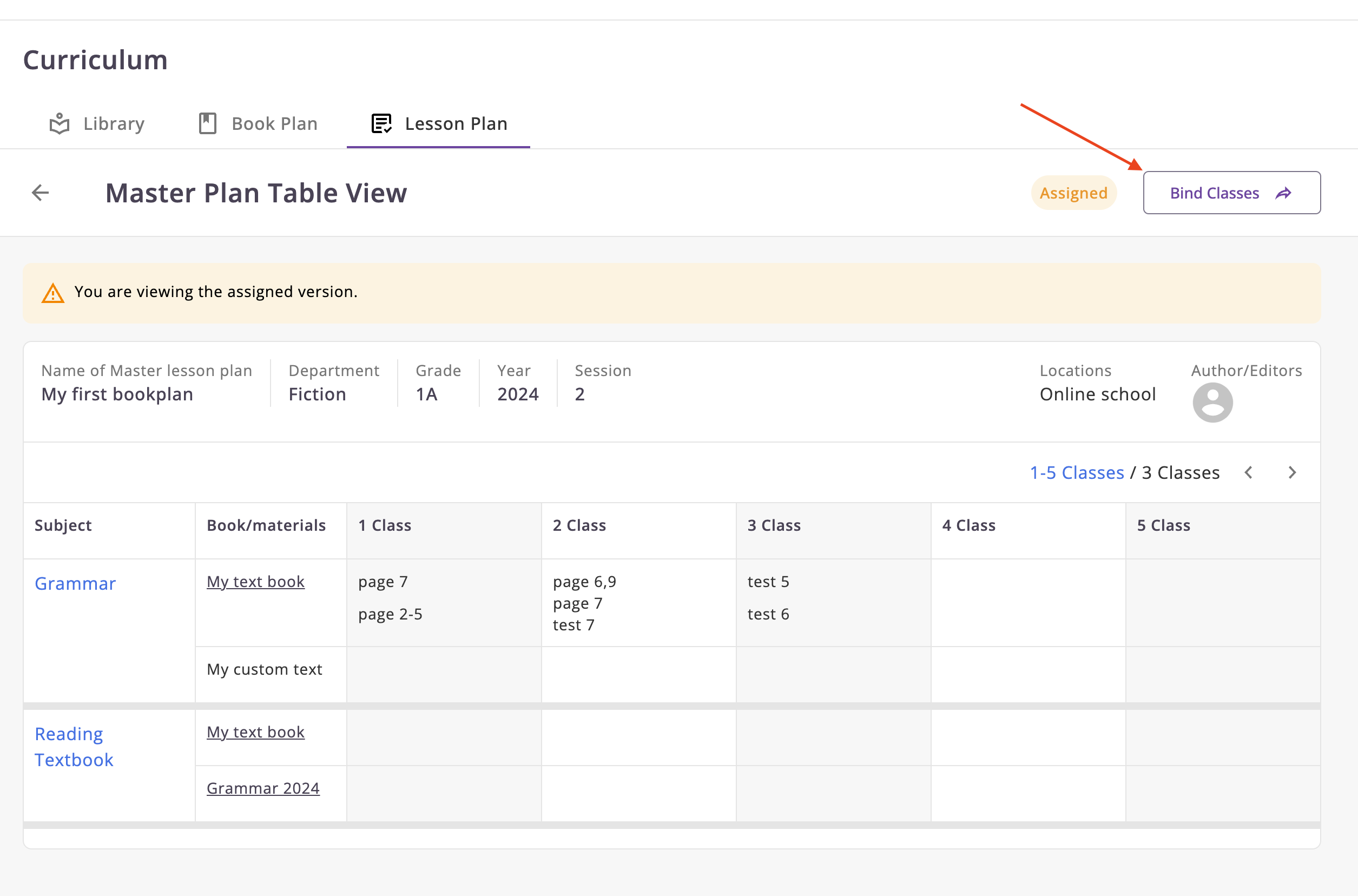Switch to the Book Plan tab
This screenshot has width=1358, height=896.
click(274, 123)
